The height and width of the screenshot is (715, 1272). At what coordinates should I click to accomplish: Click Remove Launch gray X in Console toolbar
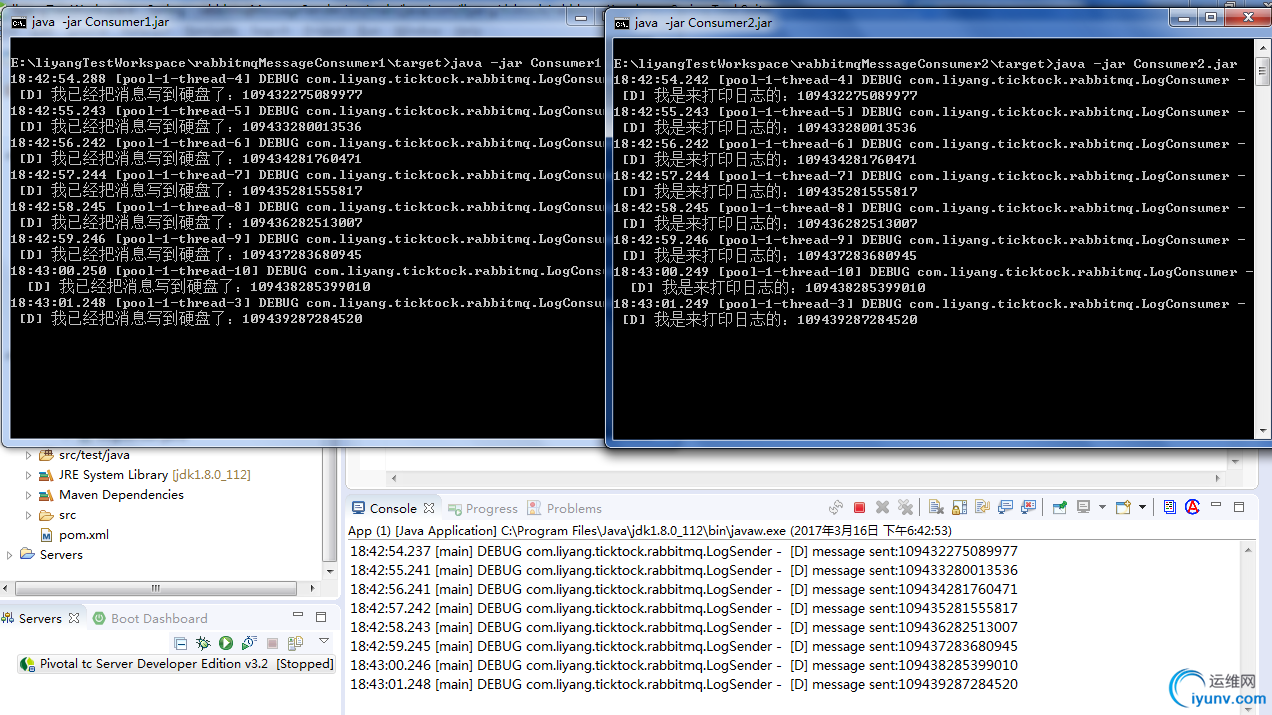(x=882, y=508)
